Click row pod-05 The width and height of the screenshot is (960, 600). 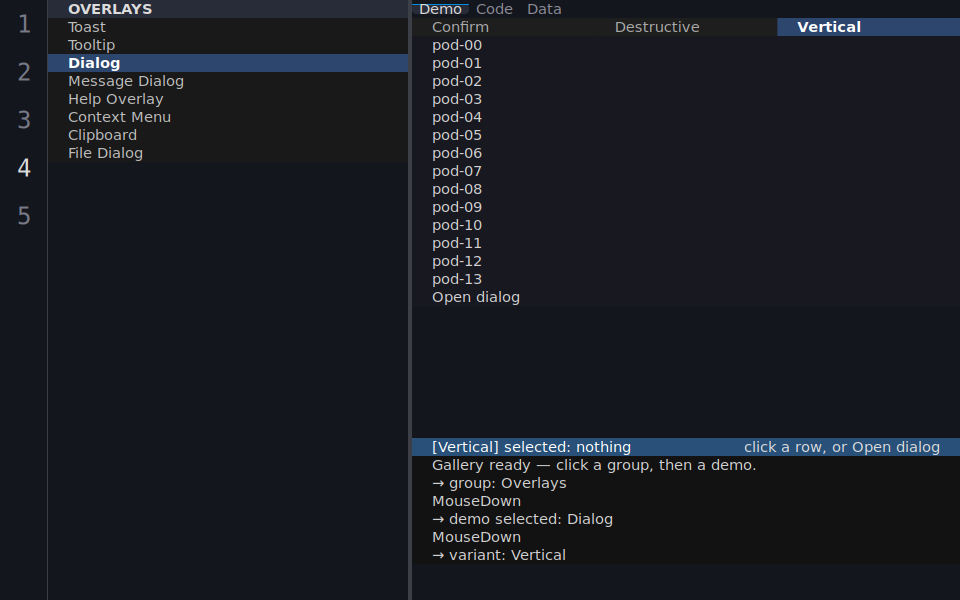[x=686, y=135]
